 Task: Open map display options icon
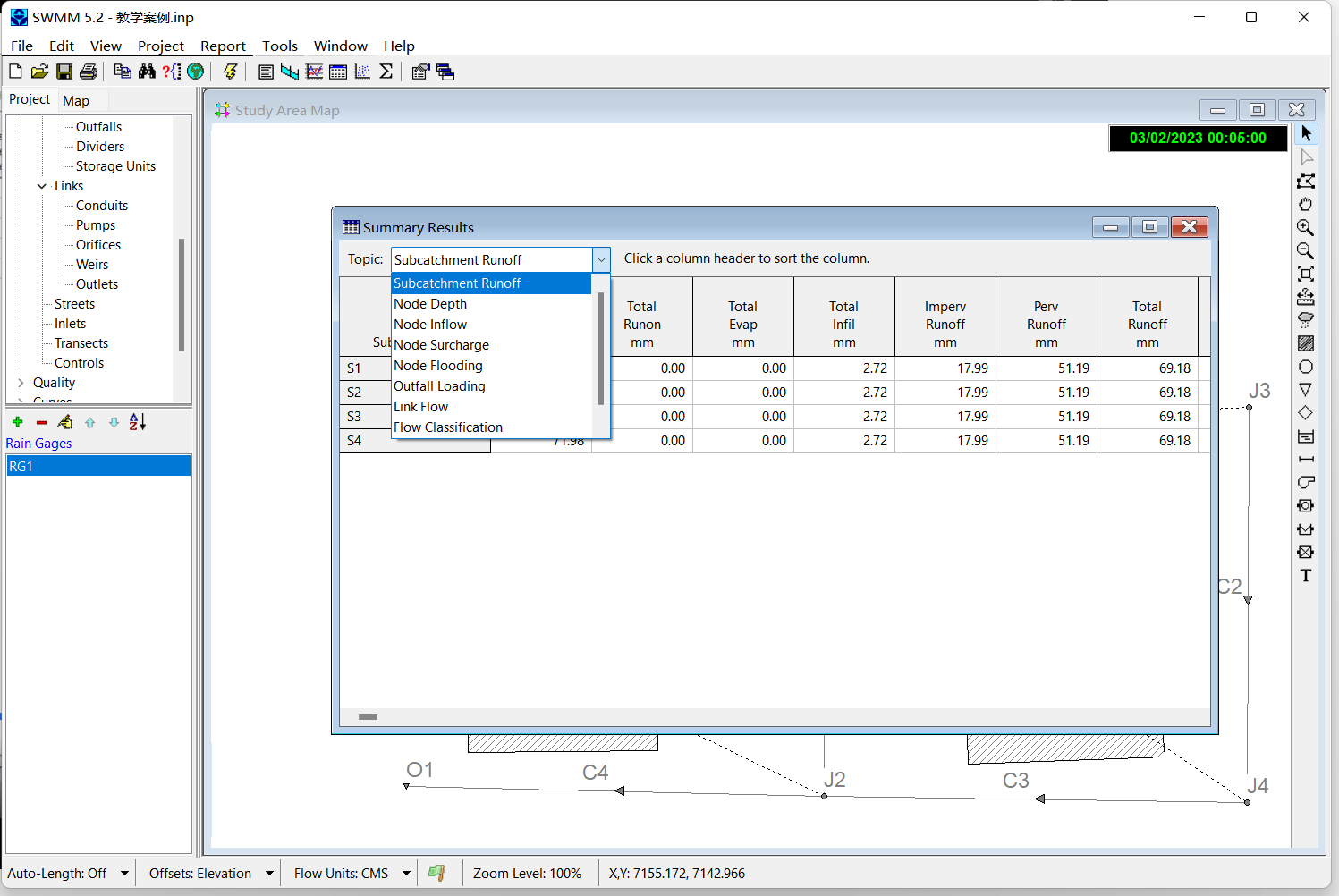click(x=420, y=72)
